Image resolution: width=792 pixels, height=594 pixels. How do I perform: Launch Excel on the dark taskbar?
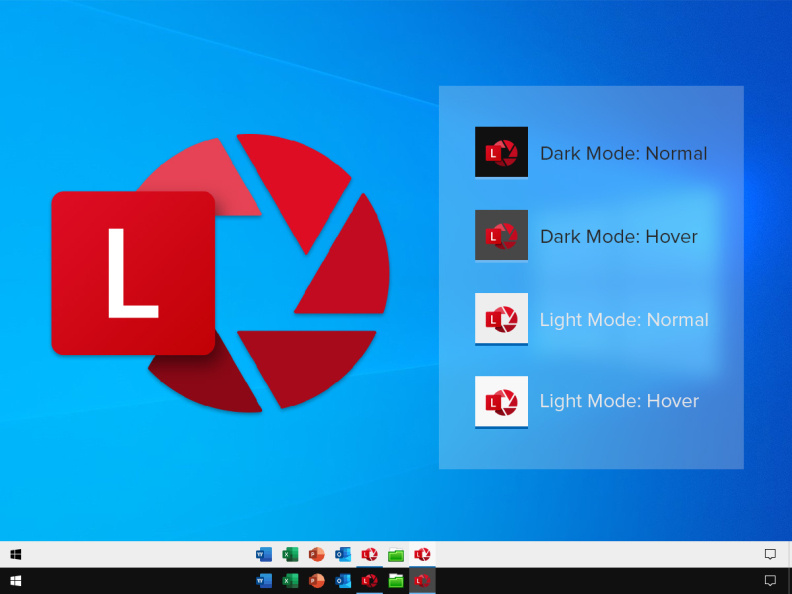pyautogui.click(x=290, y=580)
